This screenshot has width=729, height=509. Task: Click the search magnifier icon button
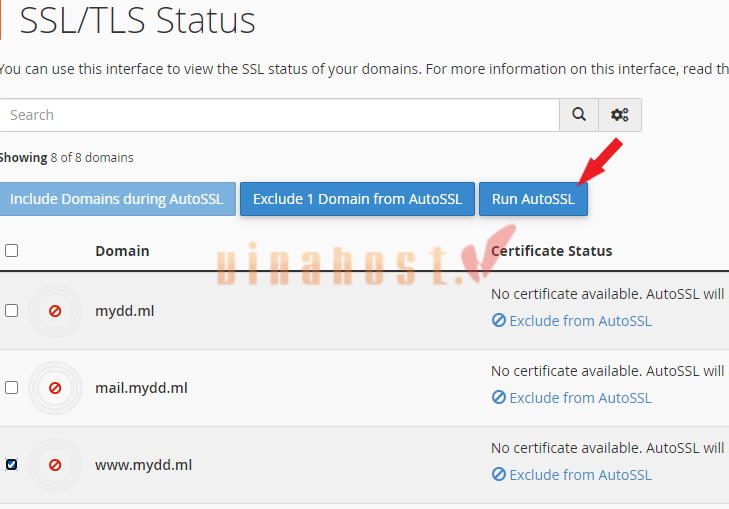[579, 115]
